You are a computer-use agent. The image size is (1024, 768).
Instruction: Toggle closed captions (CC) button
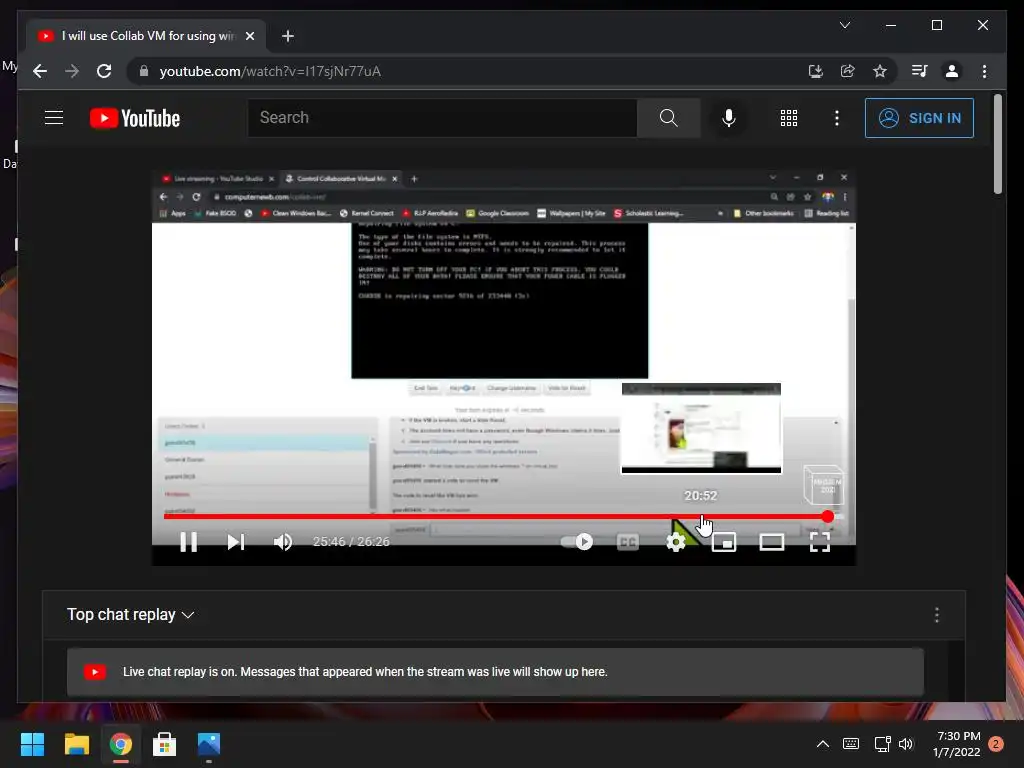coord(628,542)
